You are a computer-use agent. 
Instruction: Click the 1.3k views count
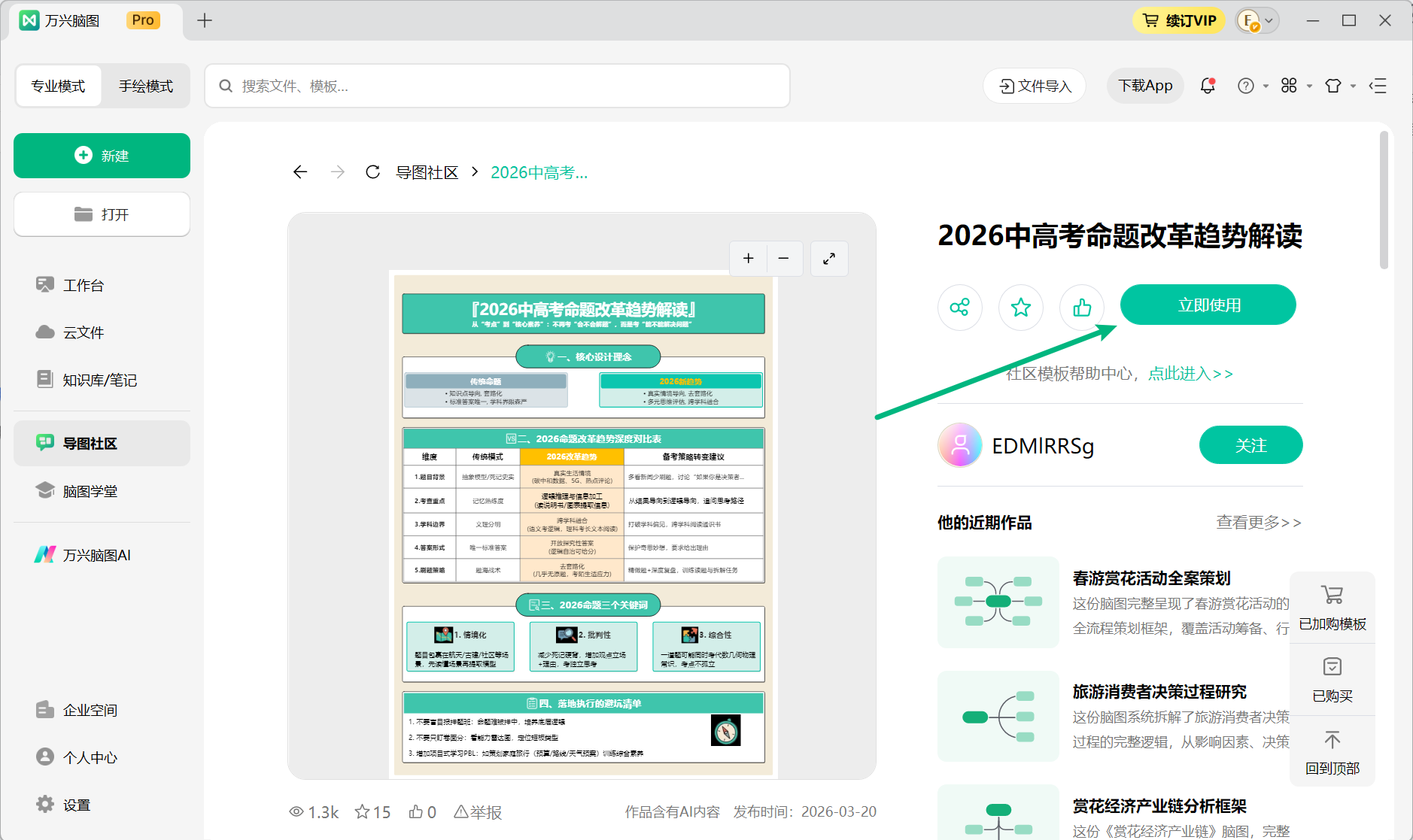click(x=315, y=812)
